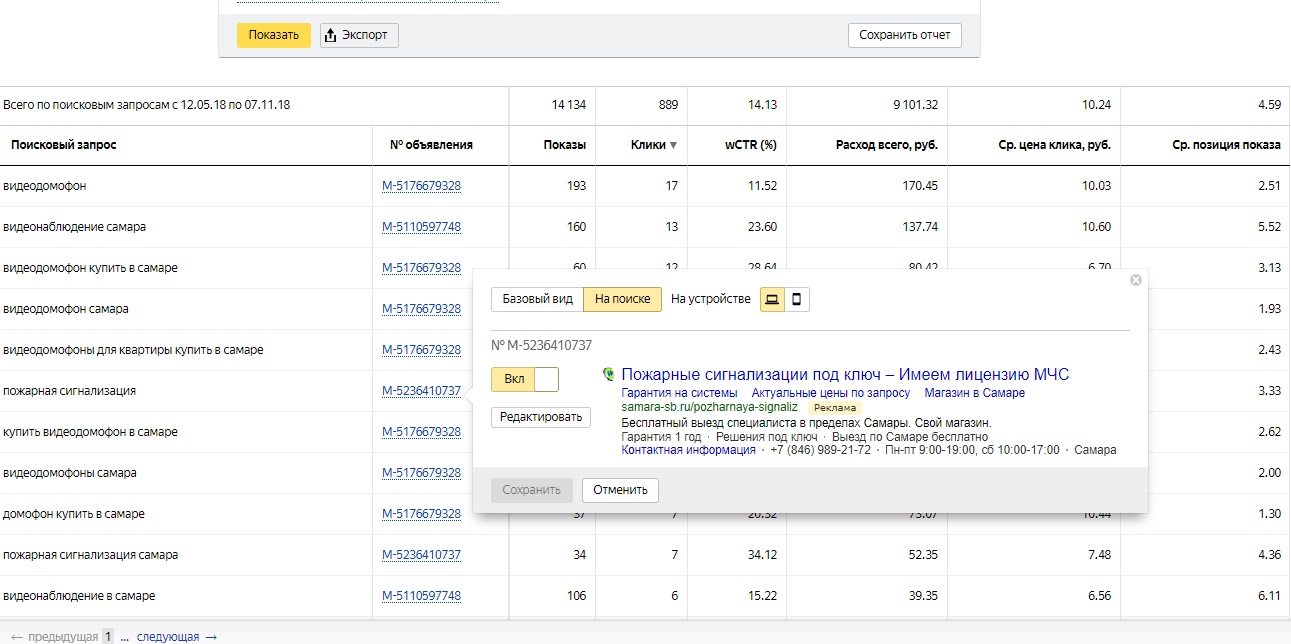Open ad link in видеодомофоны для квартиры row
Image resolution: width=1291 pixels, height=644 pixels.
coord(421,350)
